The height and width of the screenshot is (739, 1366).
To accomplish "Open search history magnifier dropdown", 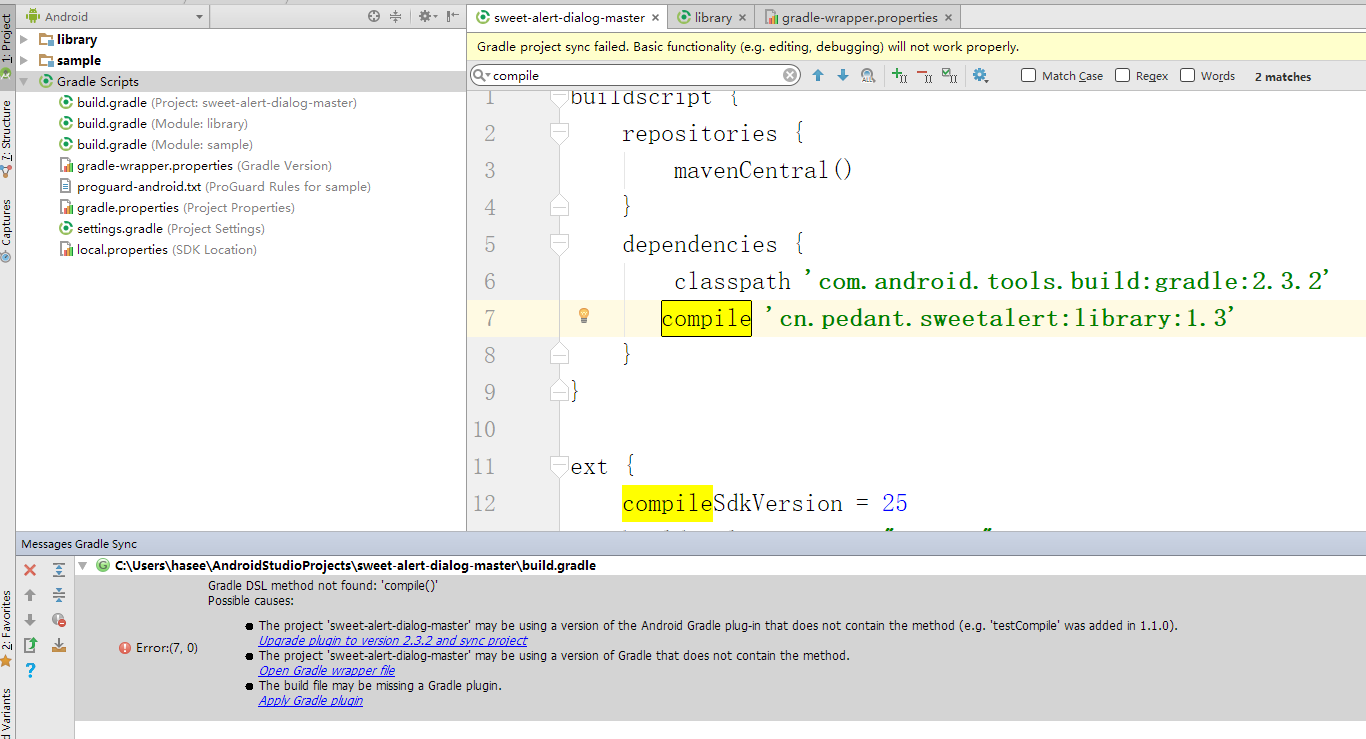I will 482,75.
